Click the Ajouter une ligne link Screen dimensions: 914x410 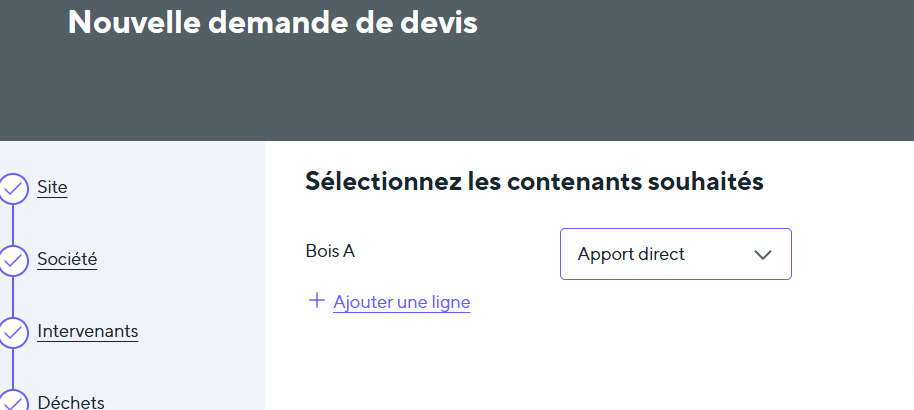[x=401, y=301]
